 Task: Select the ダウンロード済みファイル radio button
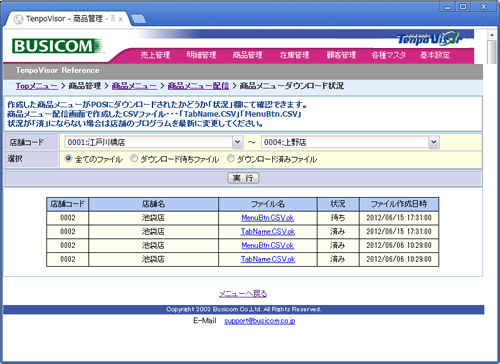[231, 158]
